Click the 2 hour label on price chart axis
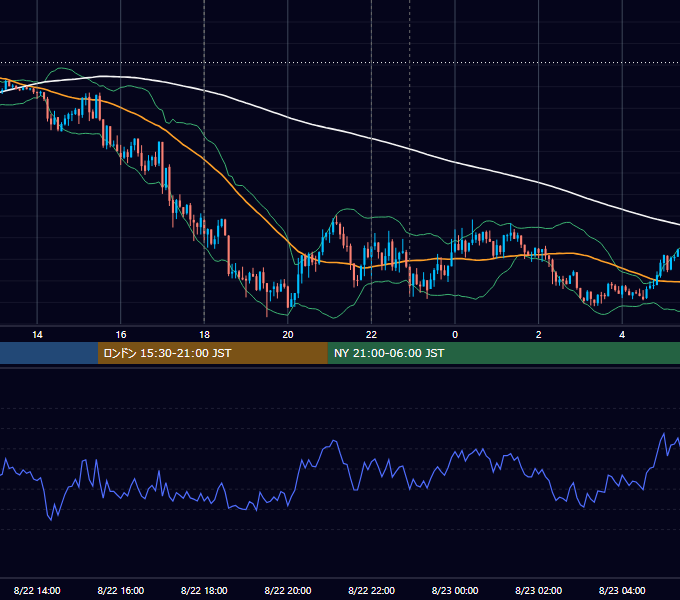Image resolution: width=680 pixels, height=600 pixels. click(x=539, y=335)
